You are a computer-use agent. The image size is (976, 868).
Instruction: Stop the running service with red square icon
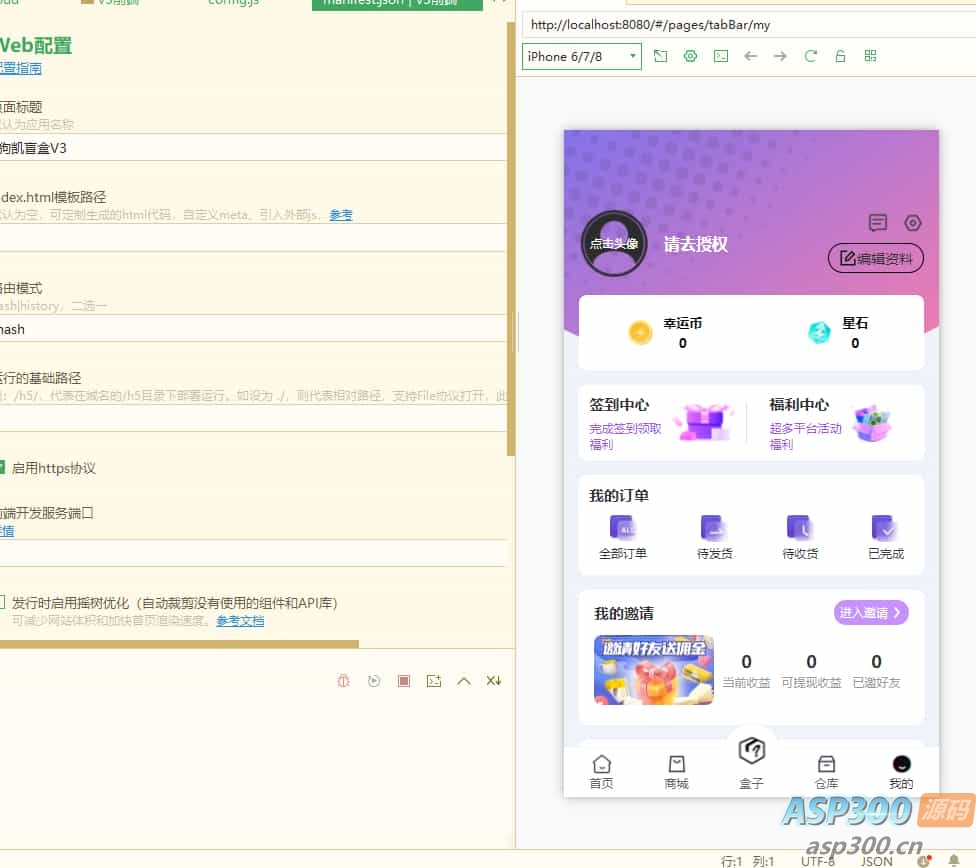(x=404, y=680)
